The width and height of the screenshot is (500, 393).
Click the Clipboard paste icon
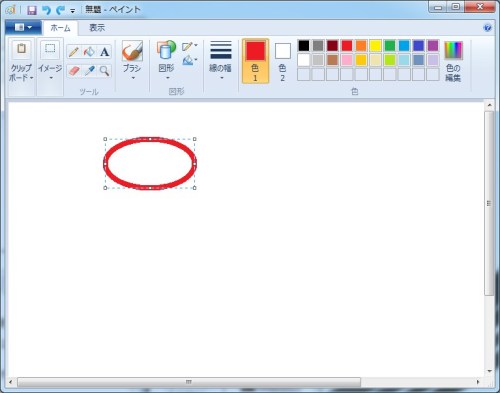point(21,49)
